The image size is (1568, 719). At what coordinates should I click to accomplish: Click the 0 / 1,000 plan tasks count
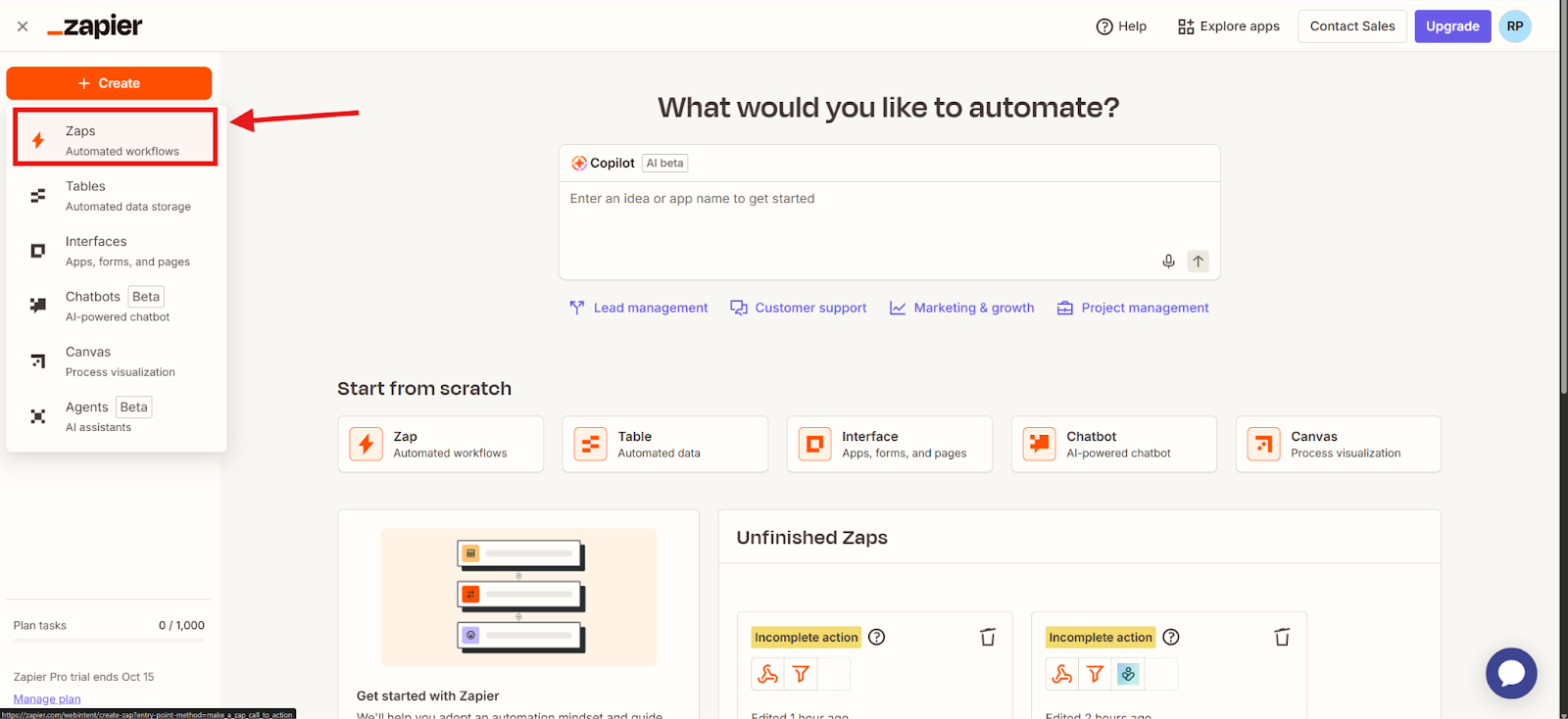coord(182,625)
